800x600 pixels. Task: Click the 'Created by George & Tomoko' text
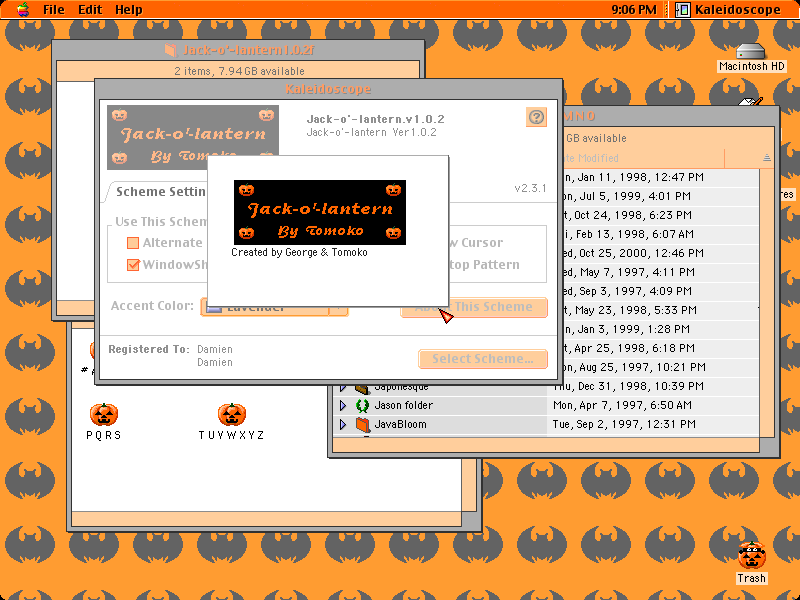pos(299,252)
